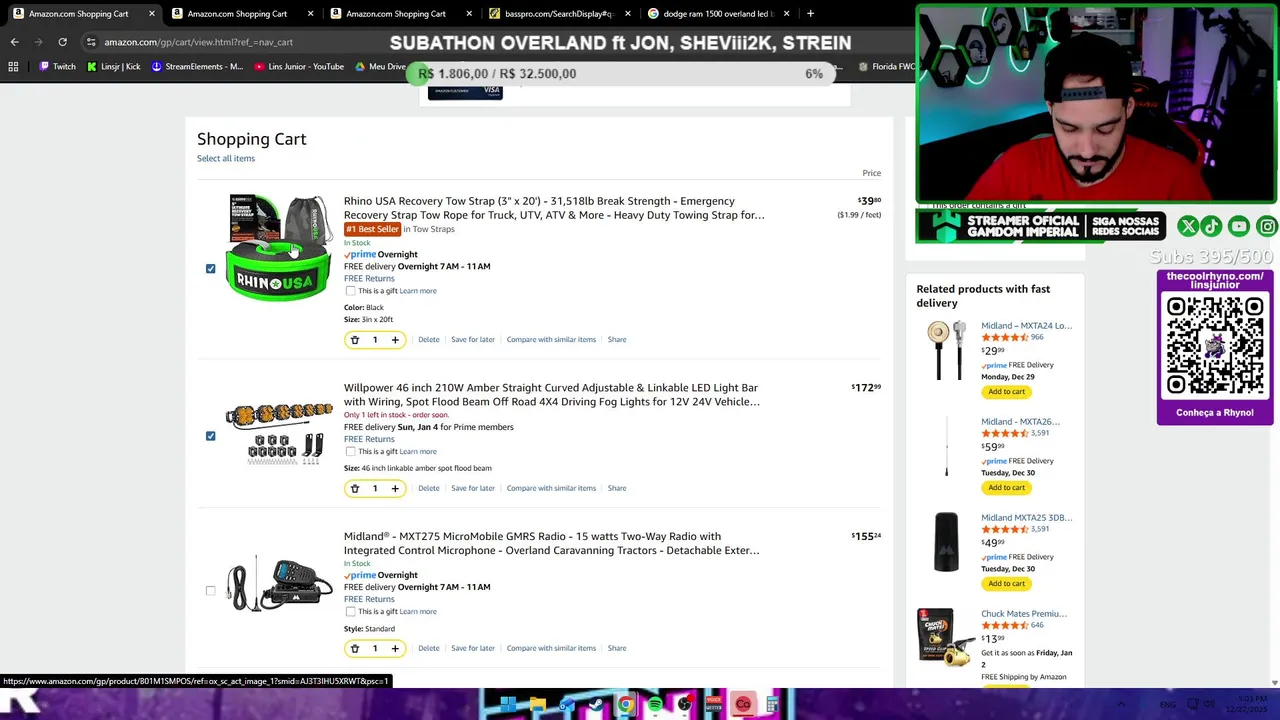Open the Lins Junior YouTube bookmark
The image size is (1280, 720).
click(299, 67)
